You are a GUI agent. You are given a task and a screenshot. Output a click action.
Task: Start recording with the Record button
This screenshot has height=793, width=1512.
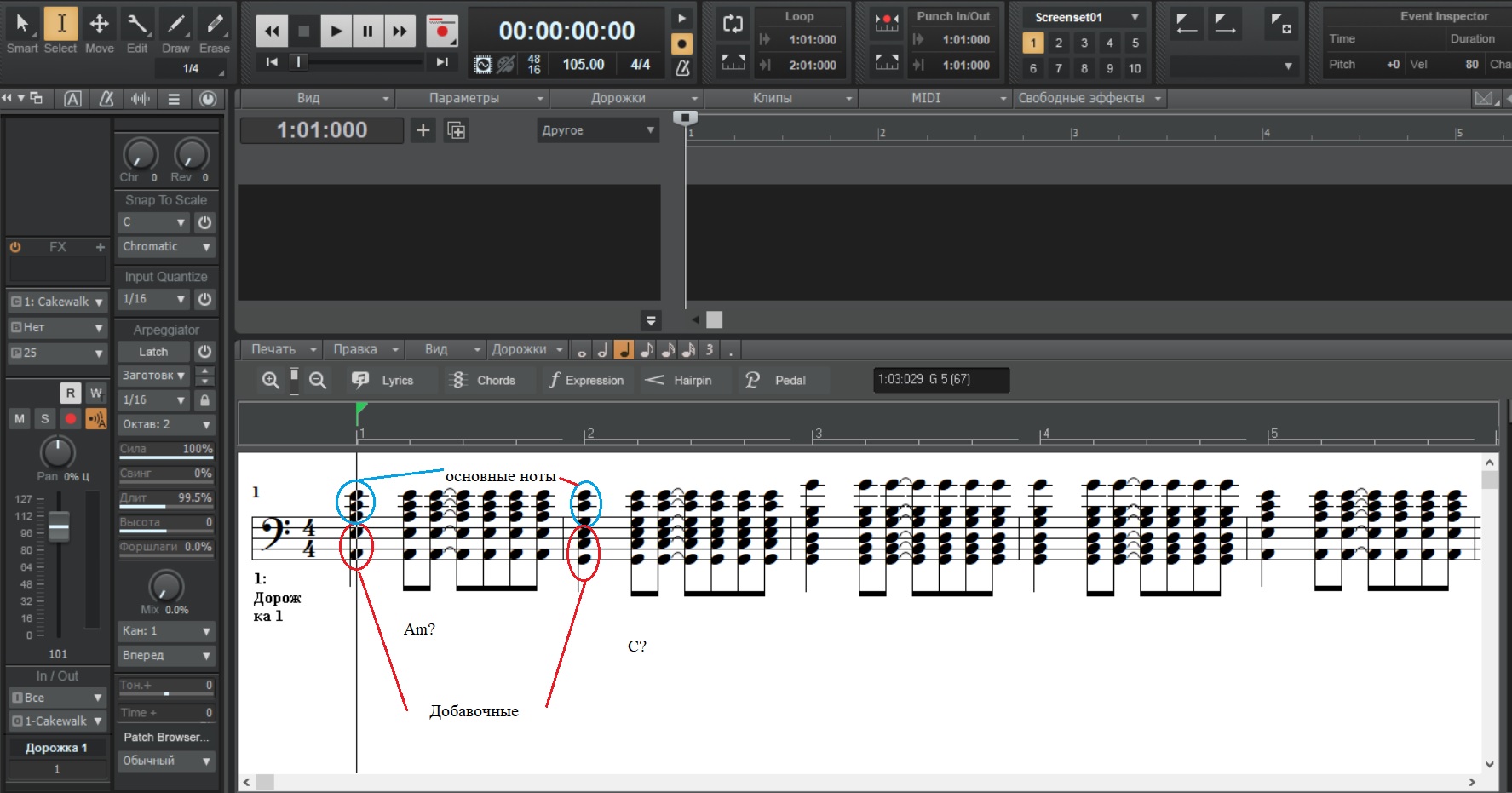pos(442,32)
